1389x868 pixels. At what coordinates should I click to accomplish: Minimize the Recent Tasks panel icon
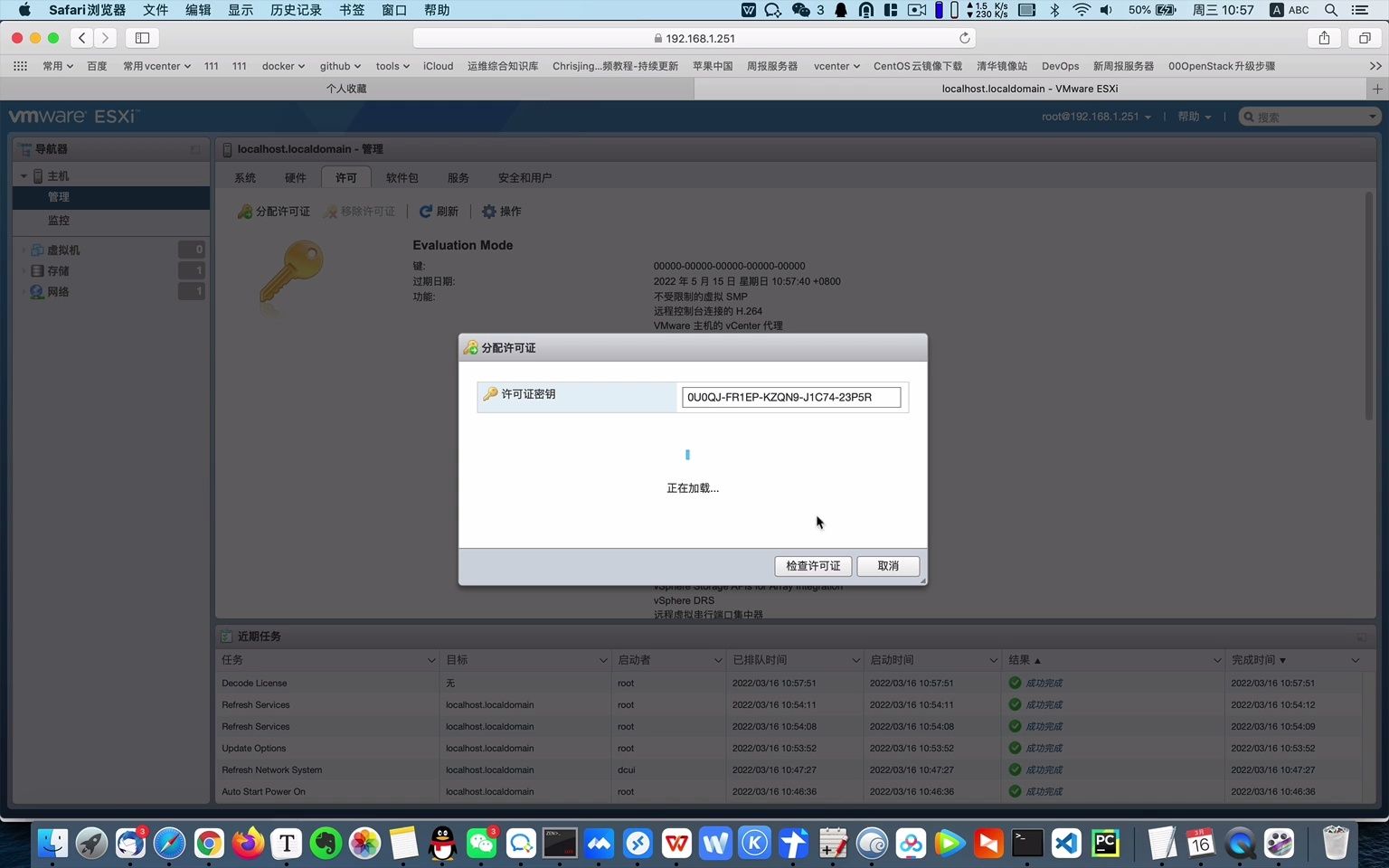1361,637
